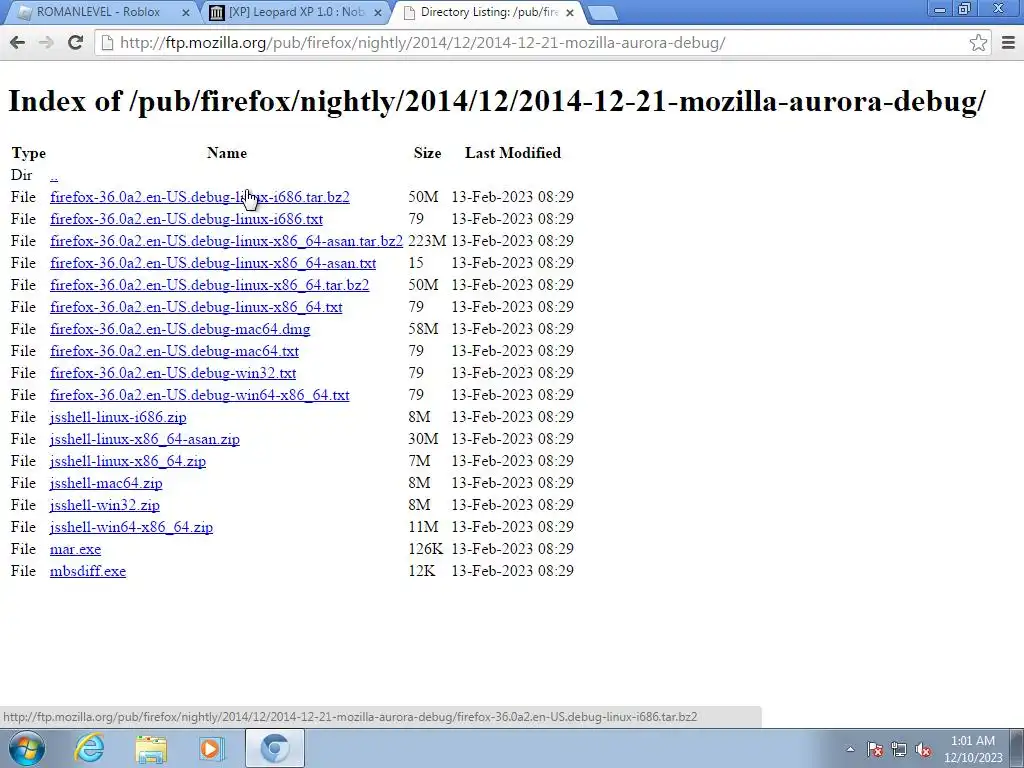The height and width of the screenshot is (768, 1024).
Task: Close the Leopard XP 1.0 tab
Action: tap(377, 12)
